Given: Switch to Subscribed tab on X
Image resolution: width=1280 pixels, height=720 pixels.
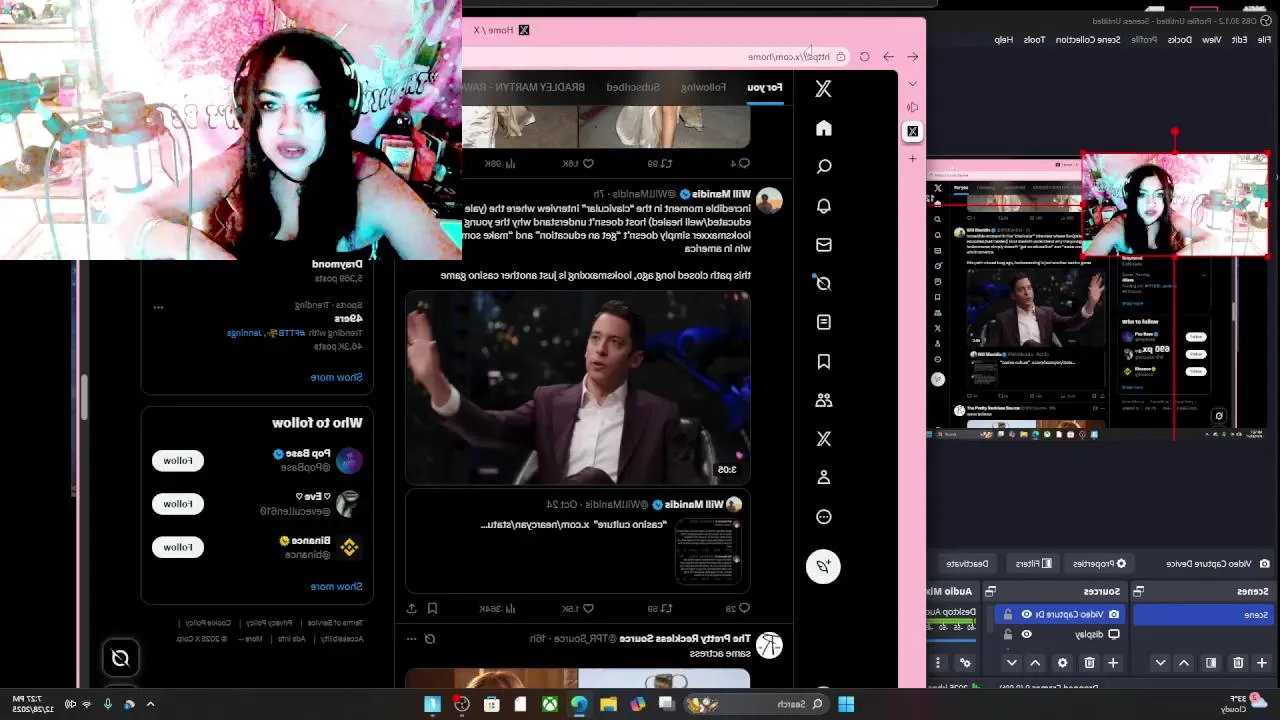Looking at the screenshot, I should (633, 87).
